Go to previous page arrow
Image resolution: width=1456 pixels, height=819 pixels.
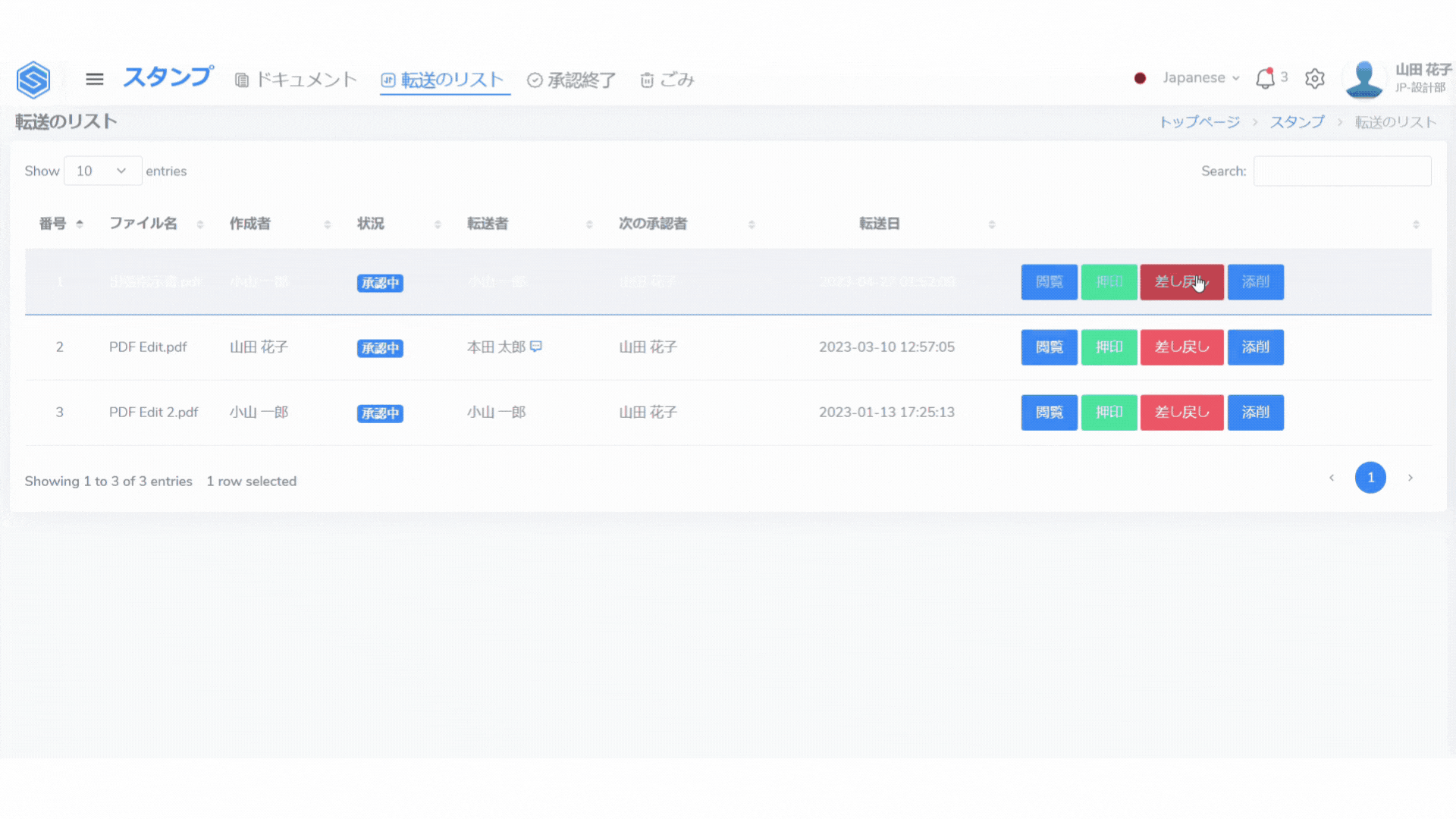(x=1332, y=478)
